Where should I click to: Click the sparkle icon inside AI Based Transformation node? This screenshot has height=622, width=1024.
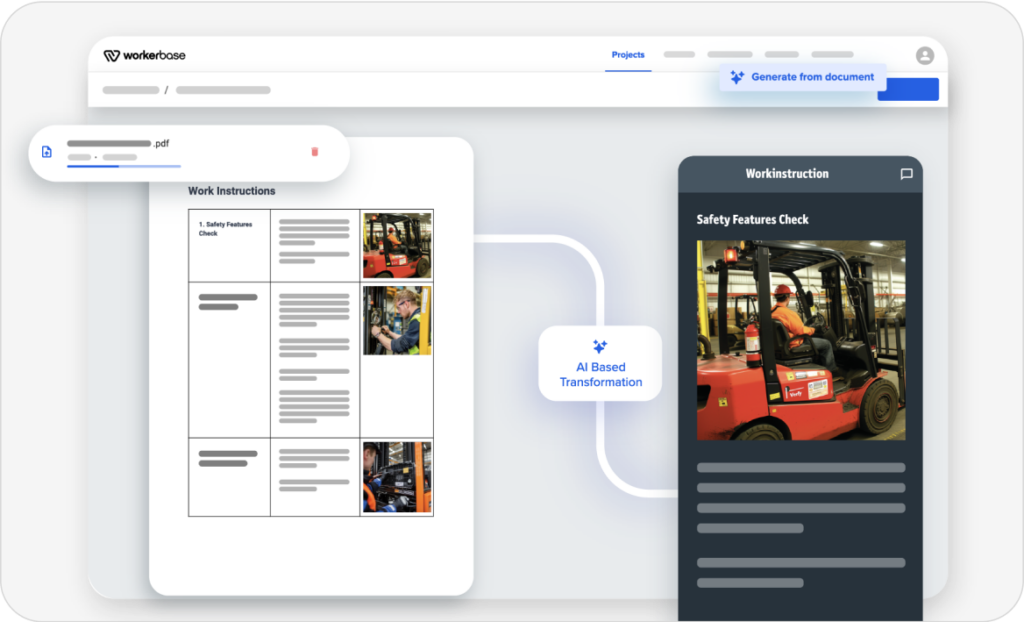598,346
